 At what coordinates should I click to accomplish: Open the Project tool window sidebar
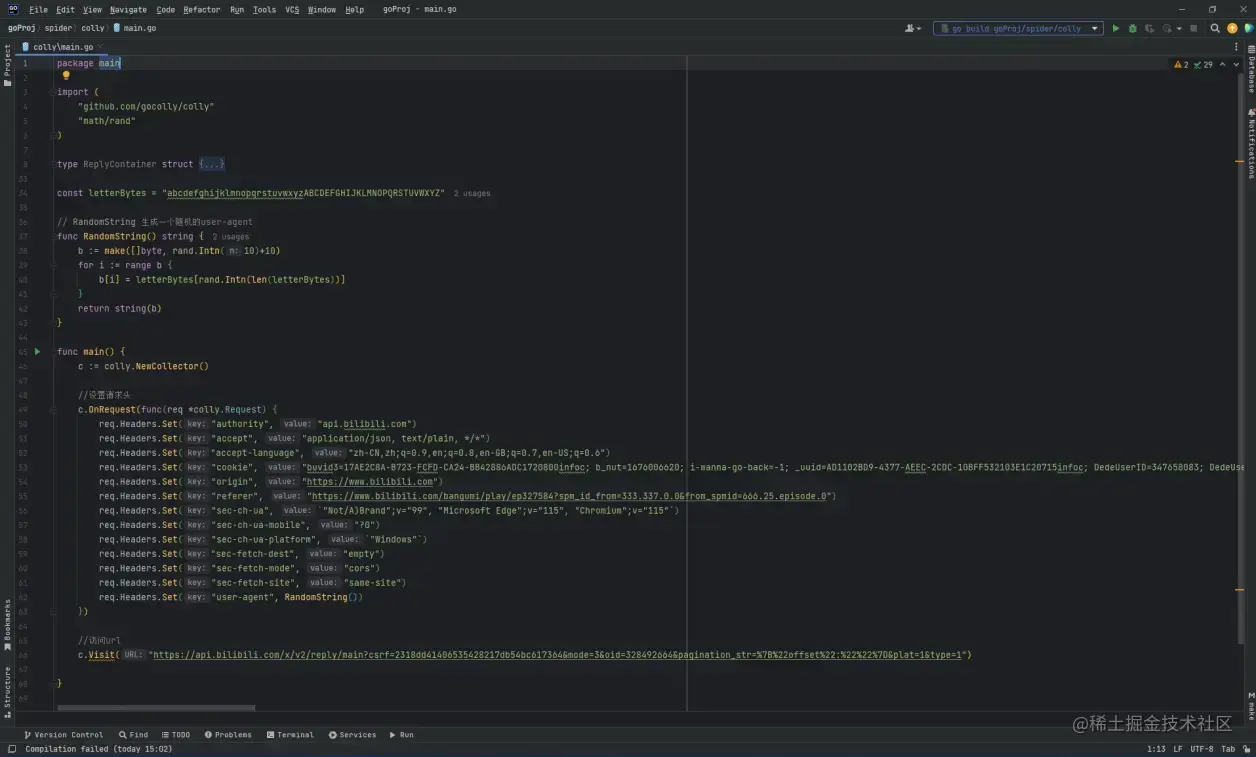coord(7,65)
